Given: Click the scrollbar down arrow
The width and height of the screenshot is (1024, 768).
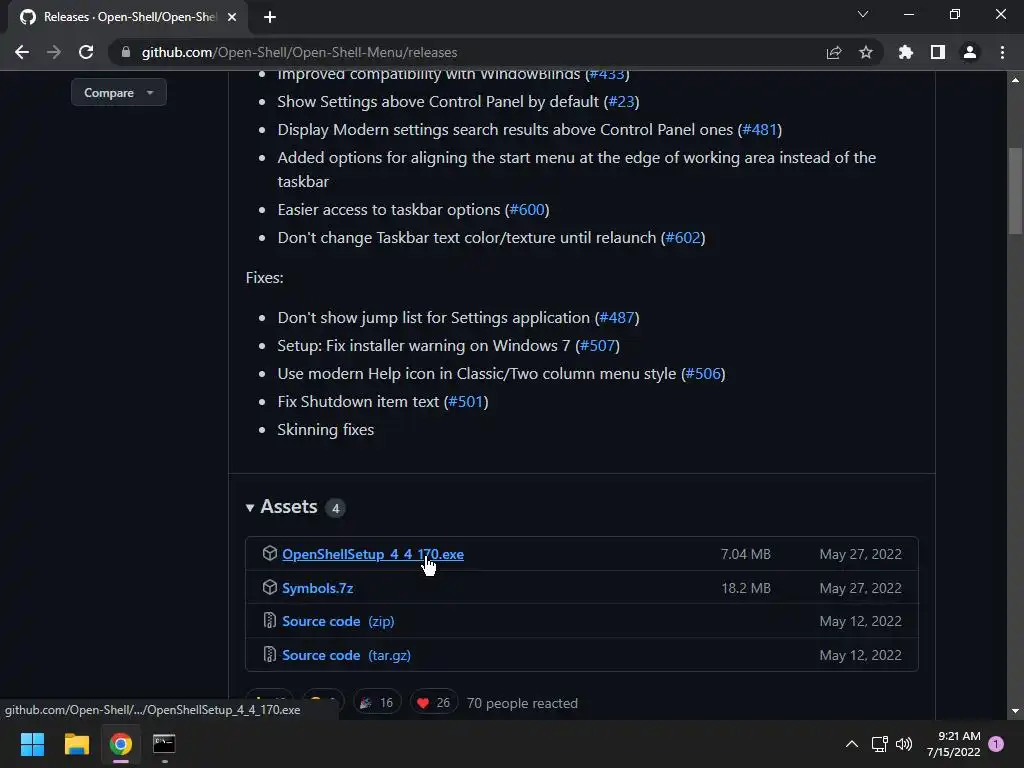Looking at the screenshot, I should (1015, 711).
